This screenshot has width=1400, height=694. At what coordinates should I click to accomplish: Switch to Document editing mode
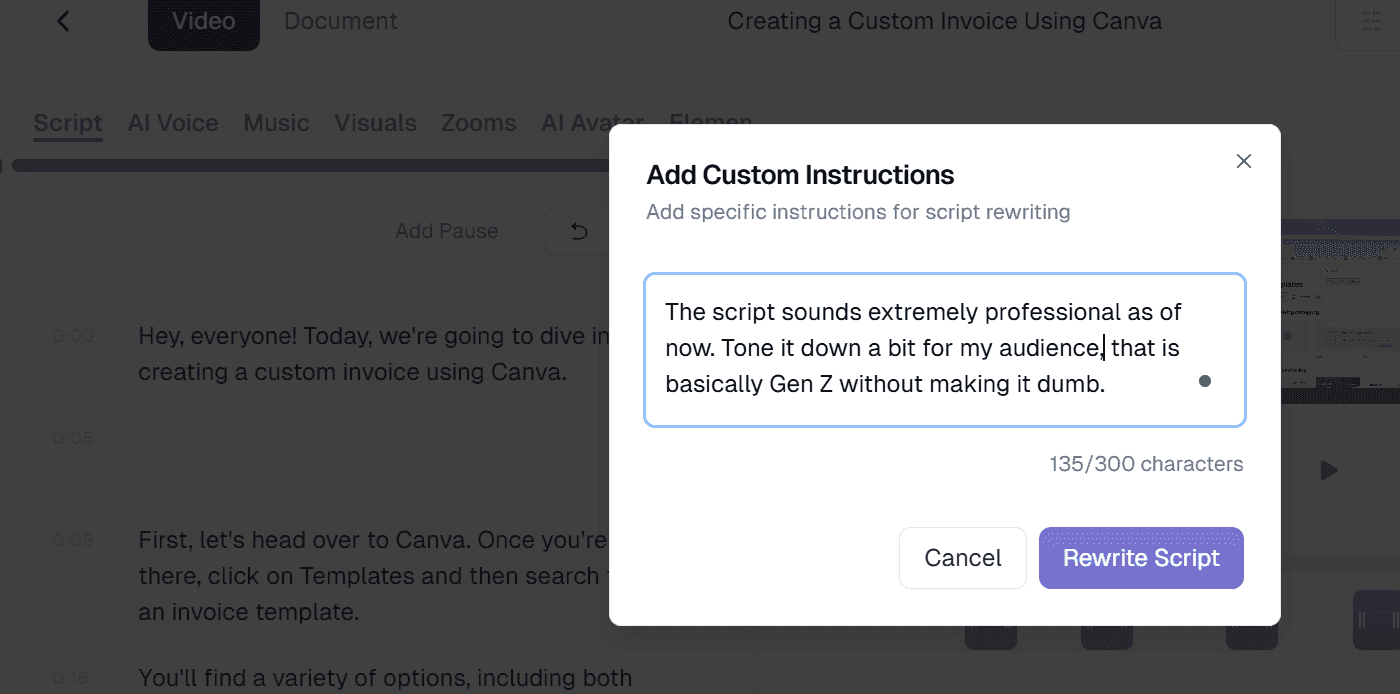click(340, 20)
